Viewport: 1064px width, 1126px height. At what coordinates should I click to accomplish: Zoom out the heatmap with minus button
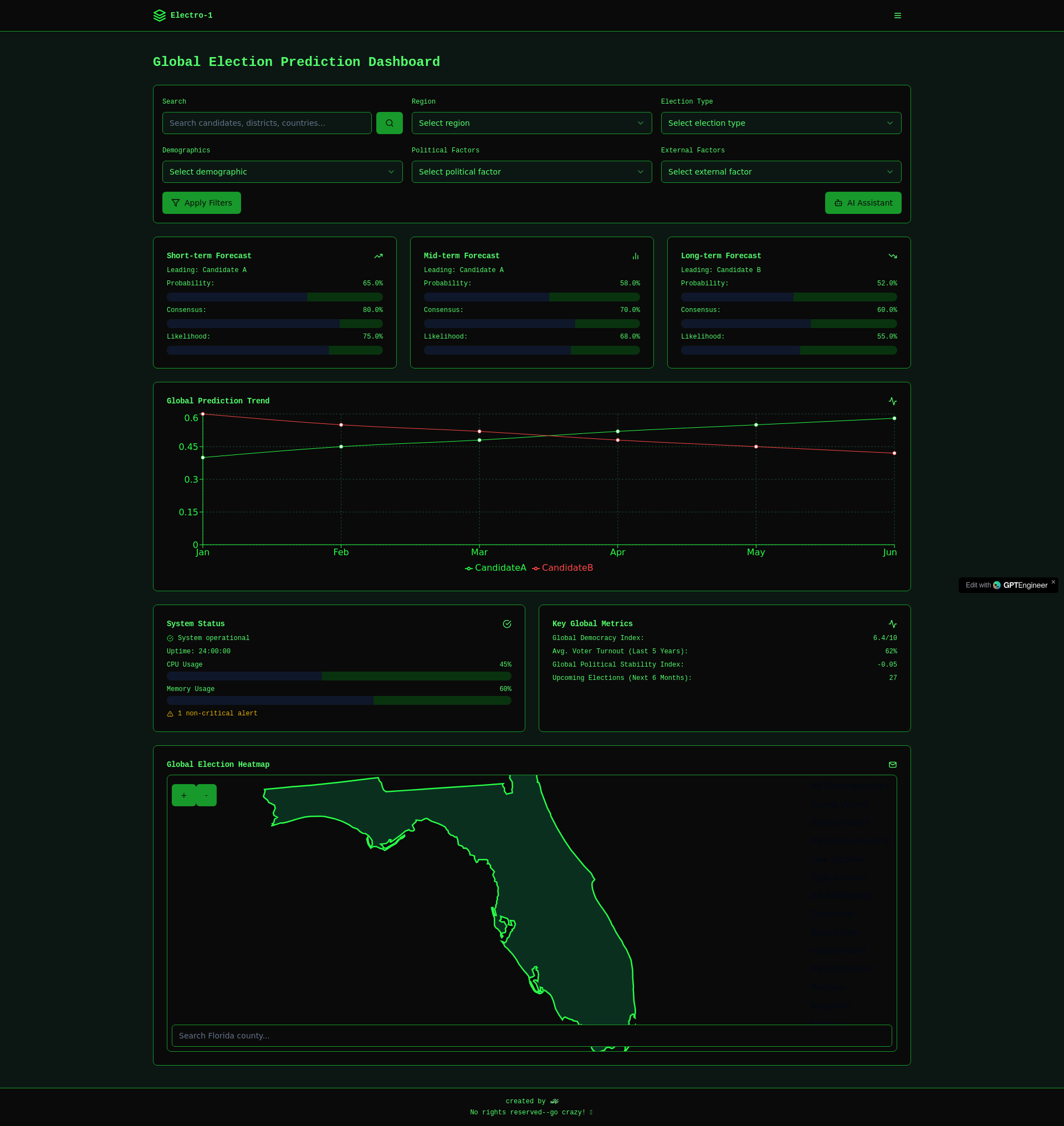207,795
